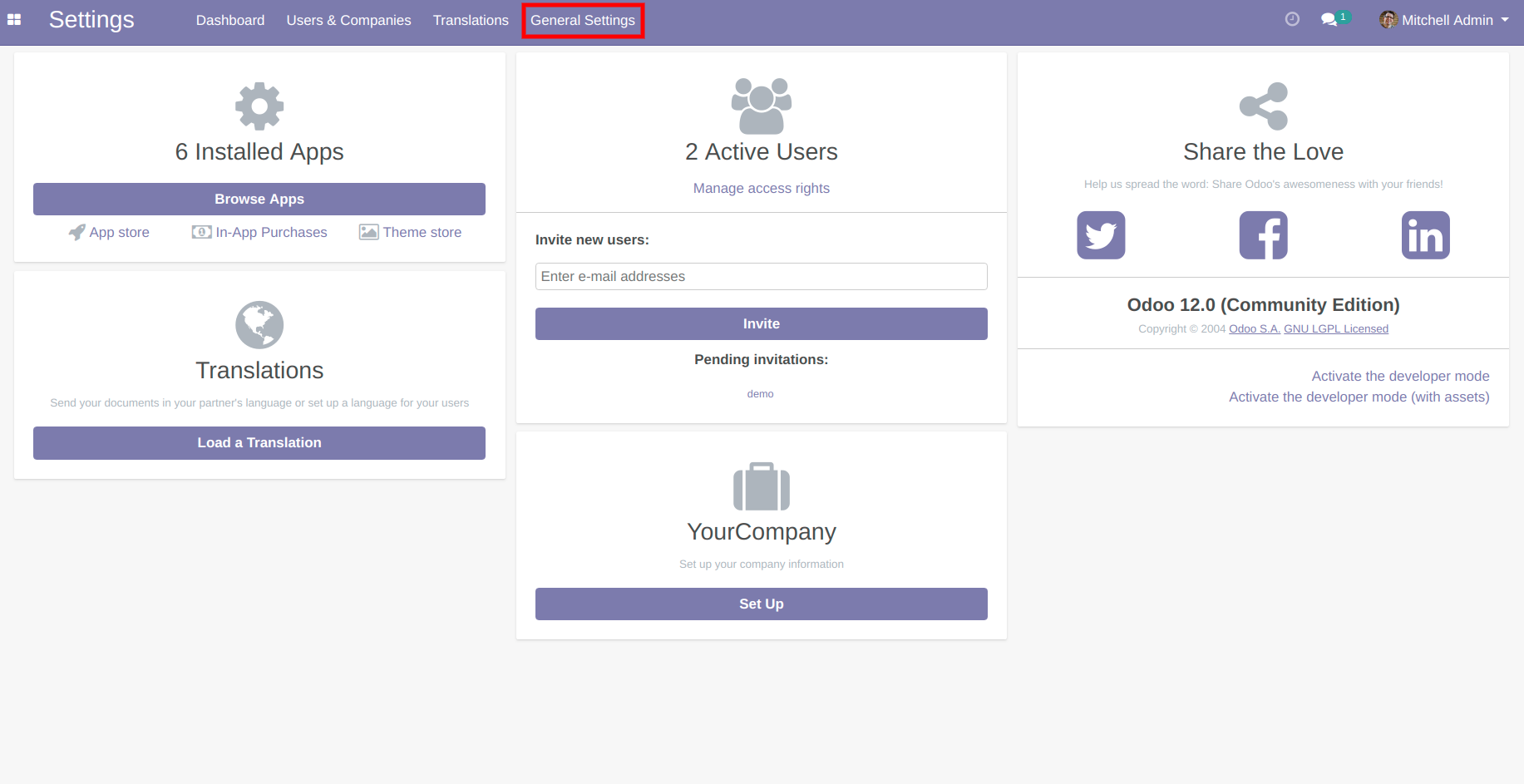Viewport: 1524px width, 784px height.
Task: Click the Enter e-mail addresses field
Action: (761, 277)
